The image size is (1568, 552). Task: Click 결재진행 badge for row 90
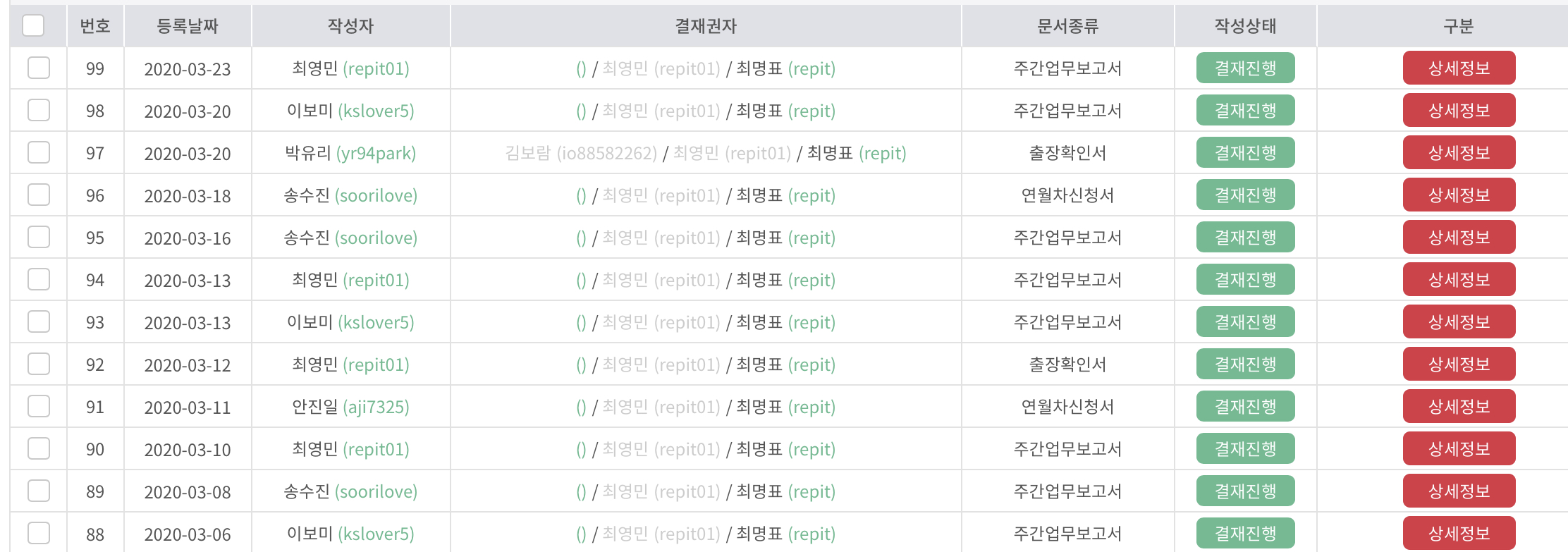(x=1245, y=448)
